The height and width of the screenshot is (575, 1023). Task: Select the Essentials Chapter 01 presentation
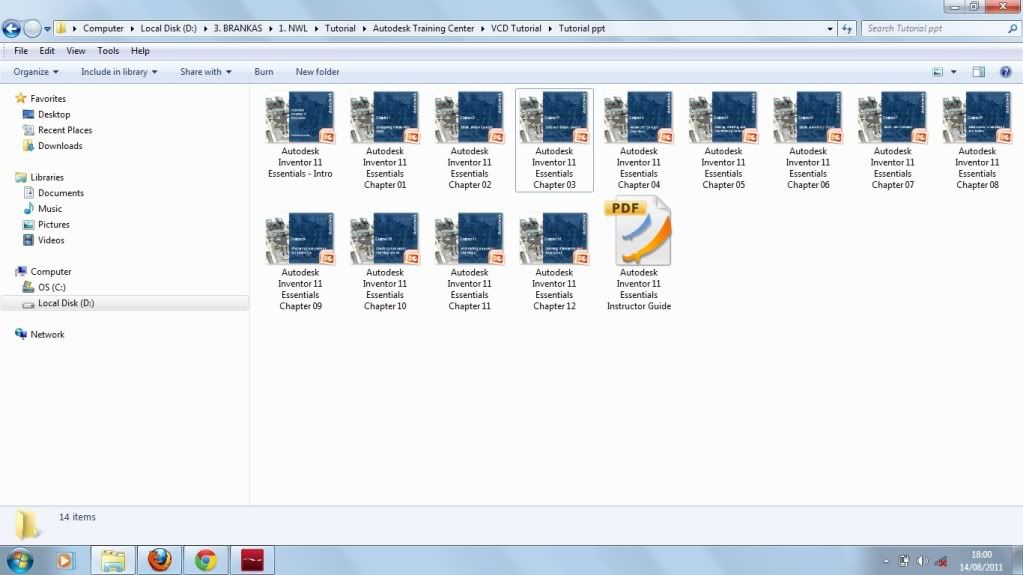385,140
